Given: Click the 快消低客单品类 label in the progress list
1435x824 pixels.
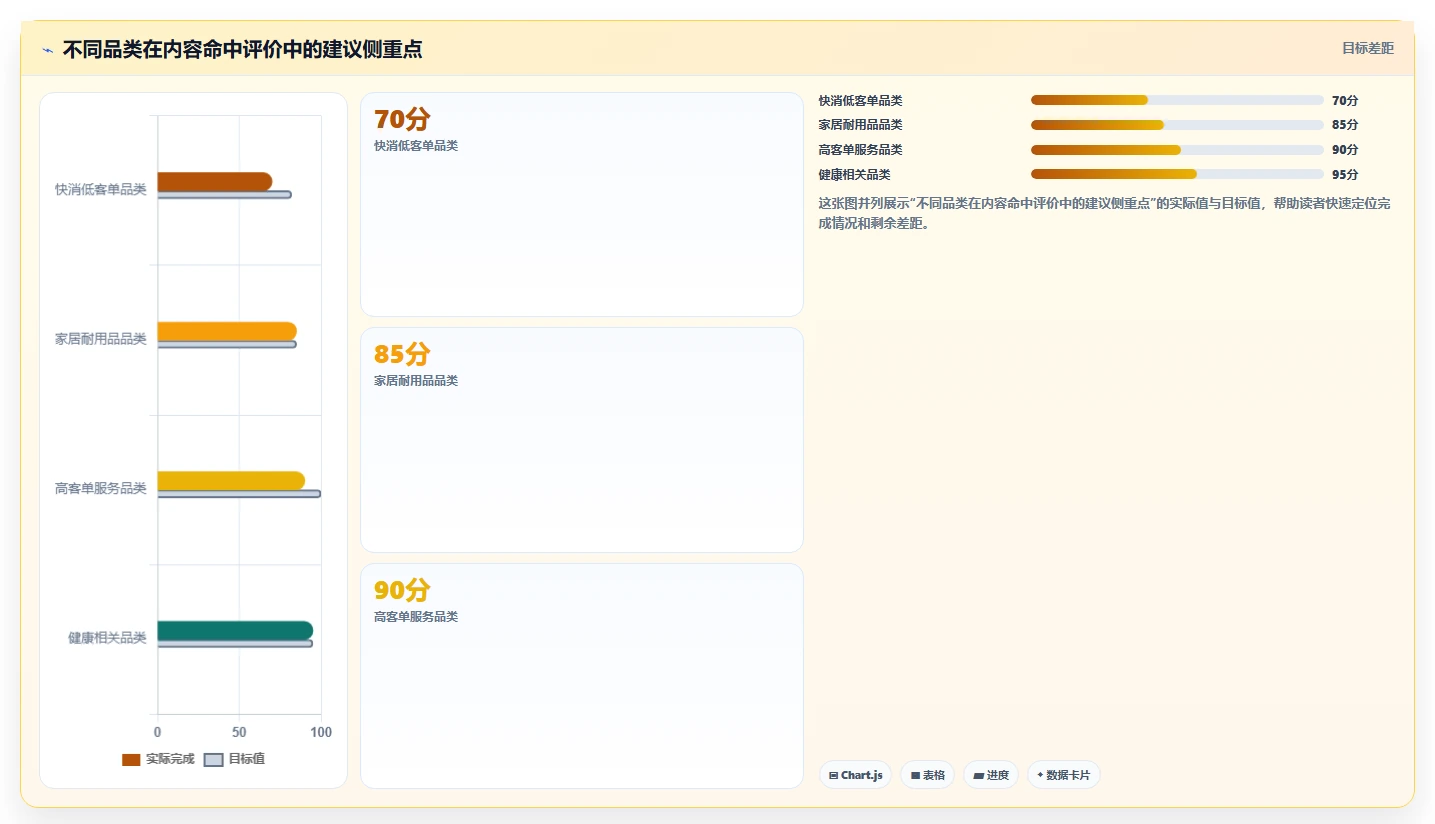Looking at the screenshot, I should click(x=861, y=100).
